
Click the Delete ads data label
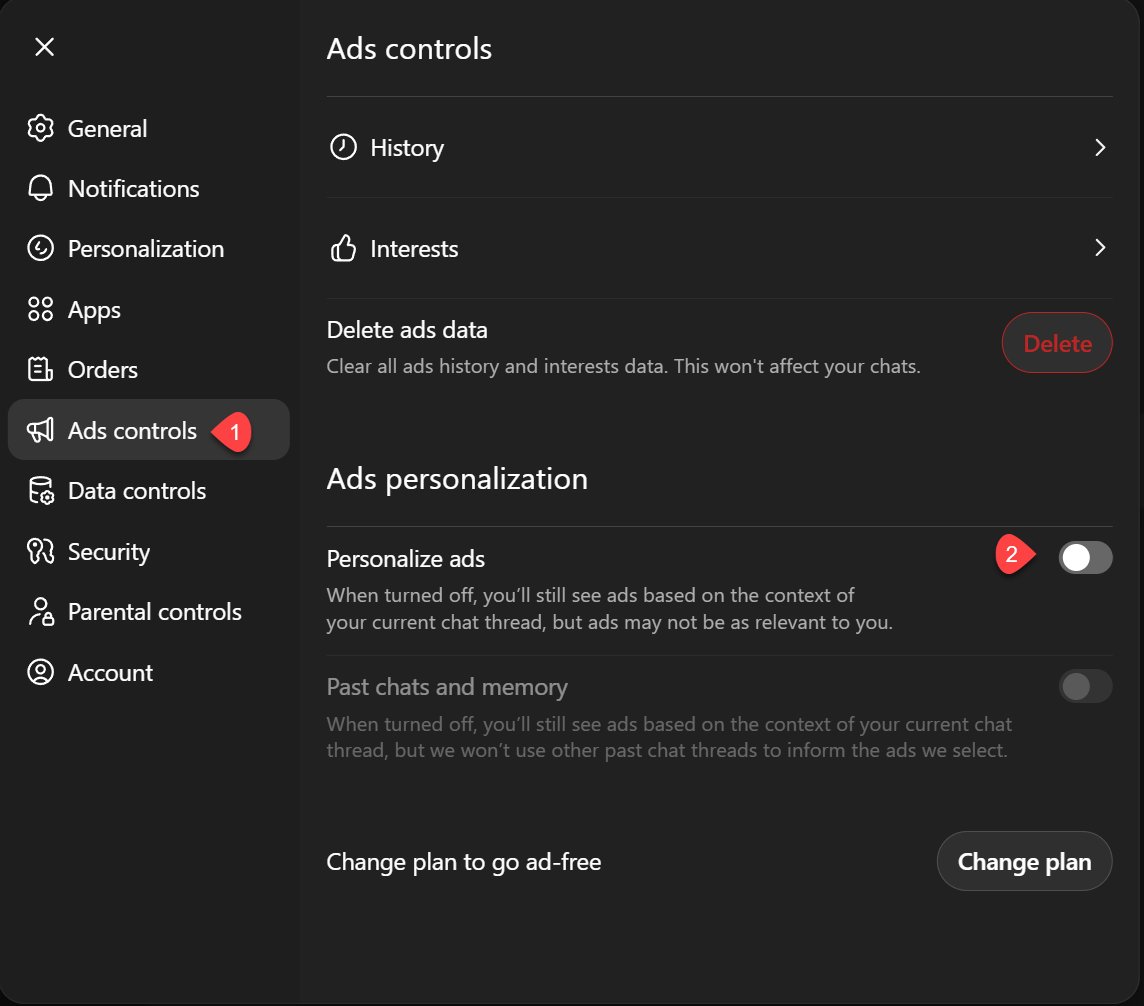[x=407, y=330]
